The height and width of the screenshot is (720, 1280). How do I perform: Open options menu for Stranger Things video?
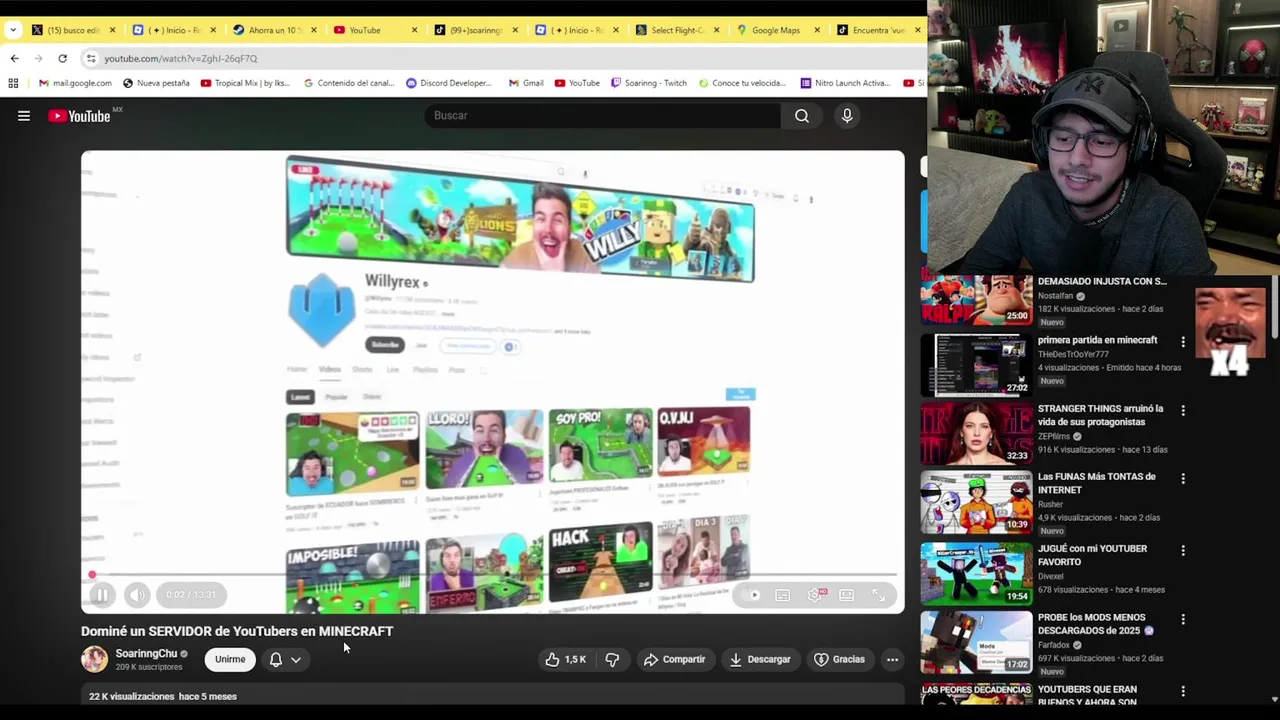click(x=1183, y=411)
